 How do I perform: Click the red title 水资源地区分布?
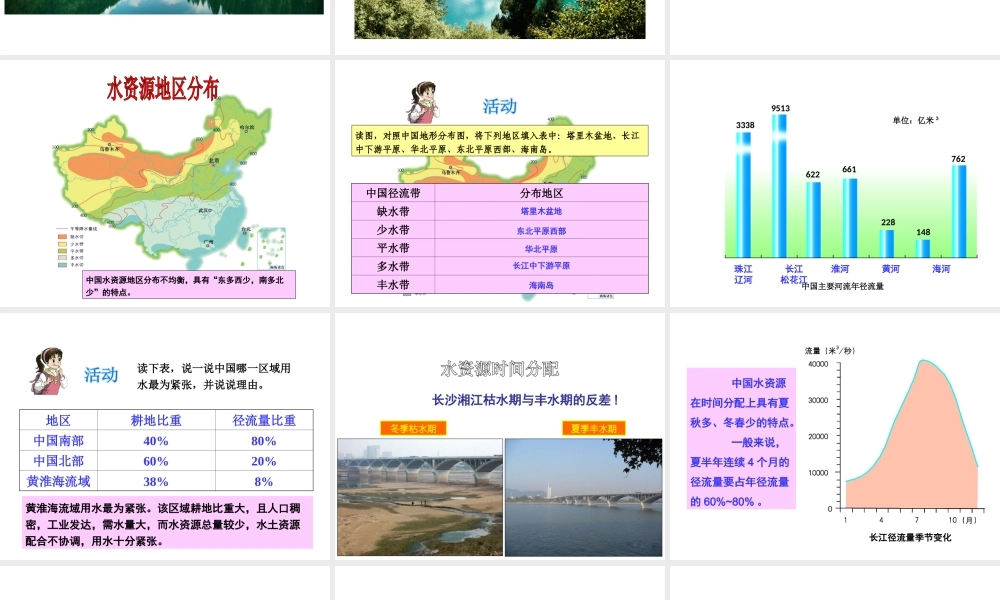[163, 89]
